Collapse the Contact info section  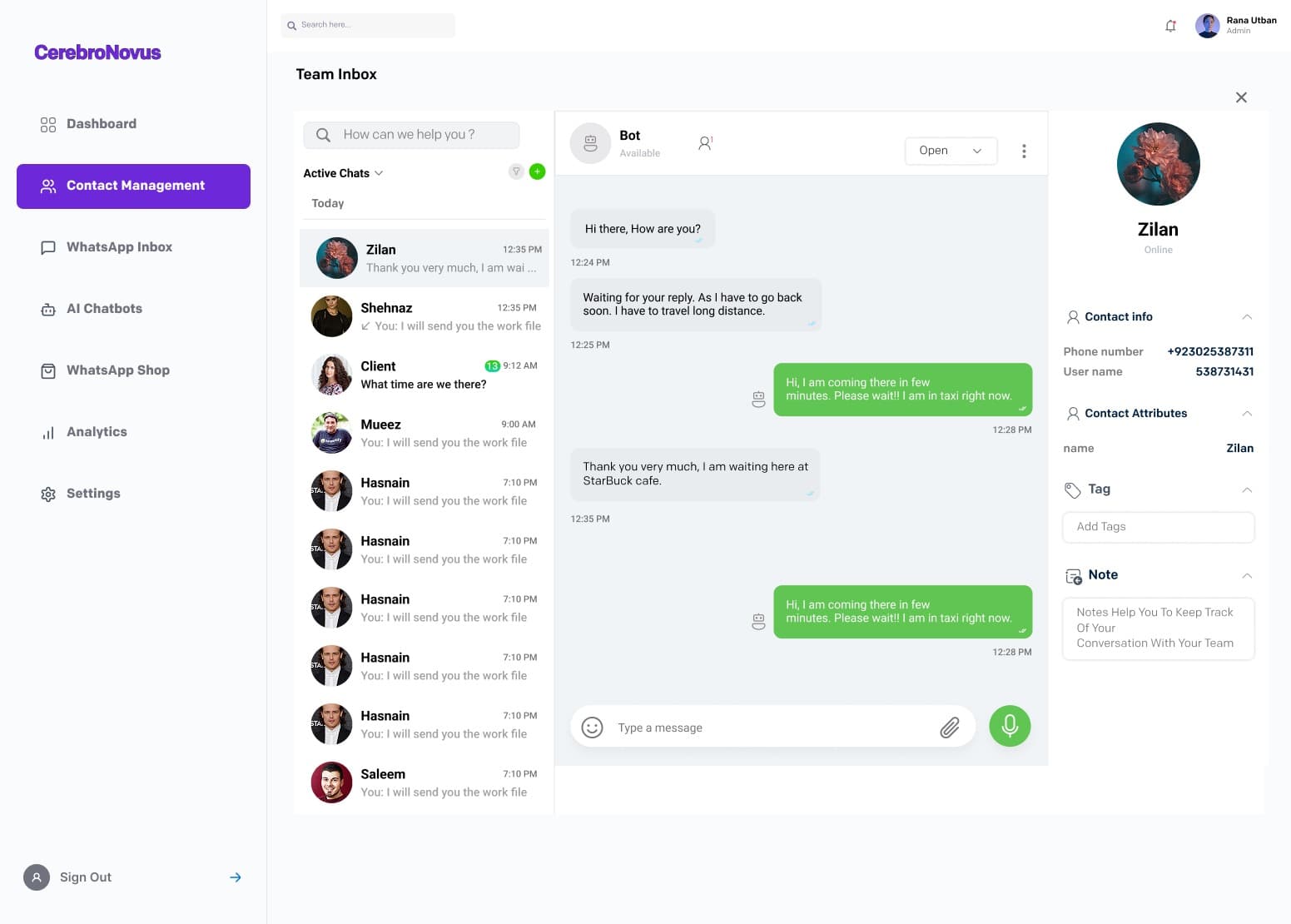[x=1246, y=316]
